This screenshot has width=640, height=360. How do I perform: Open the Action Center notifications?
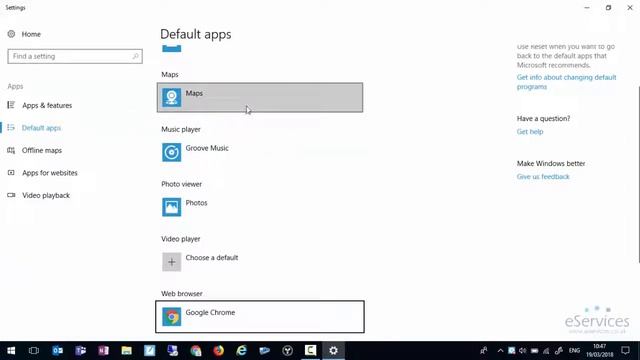(625, 350)
